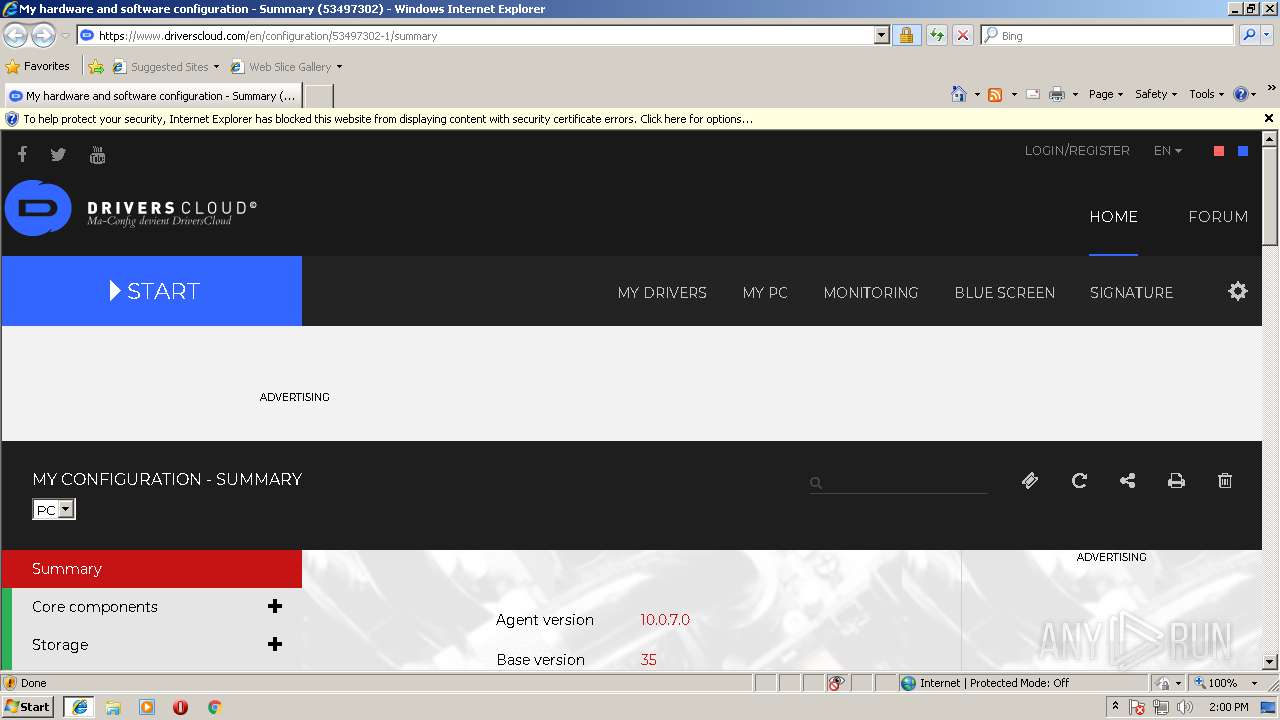Click the Read Mail icon in command bar
This screenshot has width=1280, height=720.
coord(1033,94)
